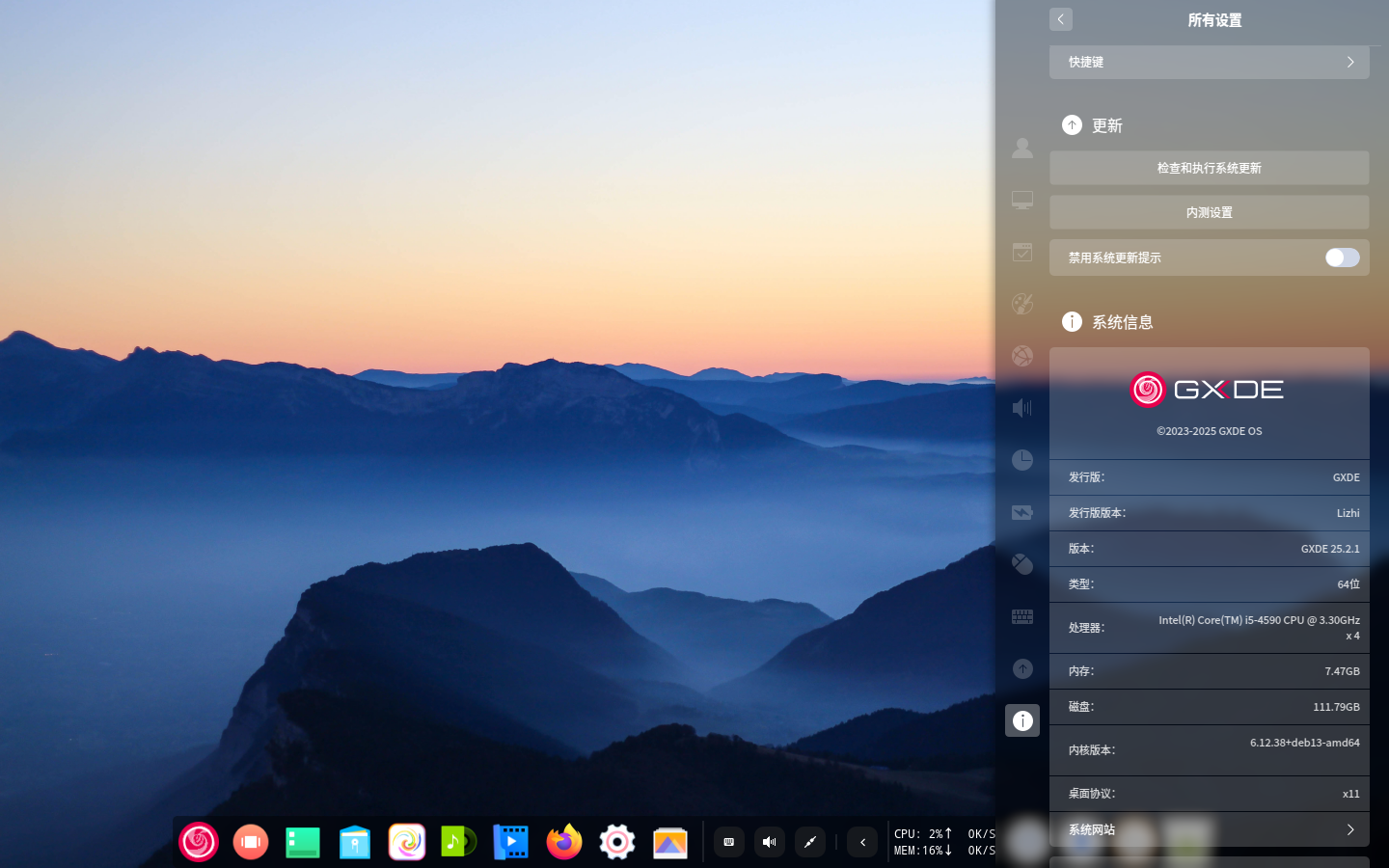1389x868 pixels.
Task: Expand the dock tray with the arrow
Action: tap(862, 842)
